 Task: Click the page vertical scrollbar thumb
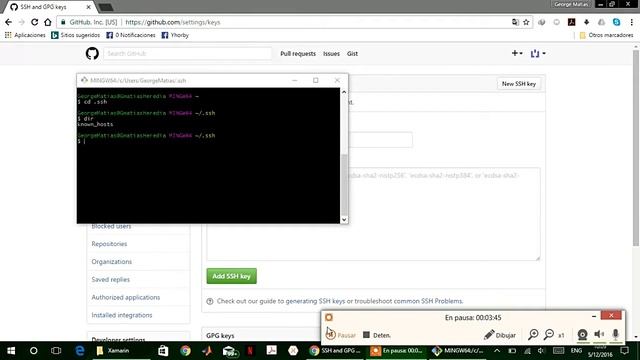636,148
